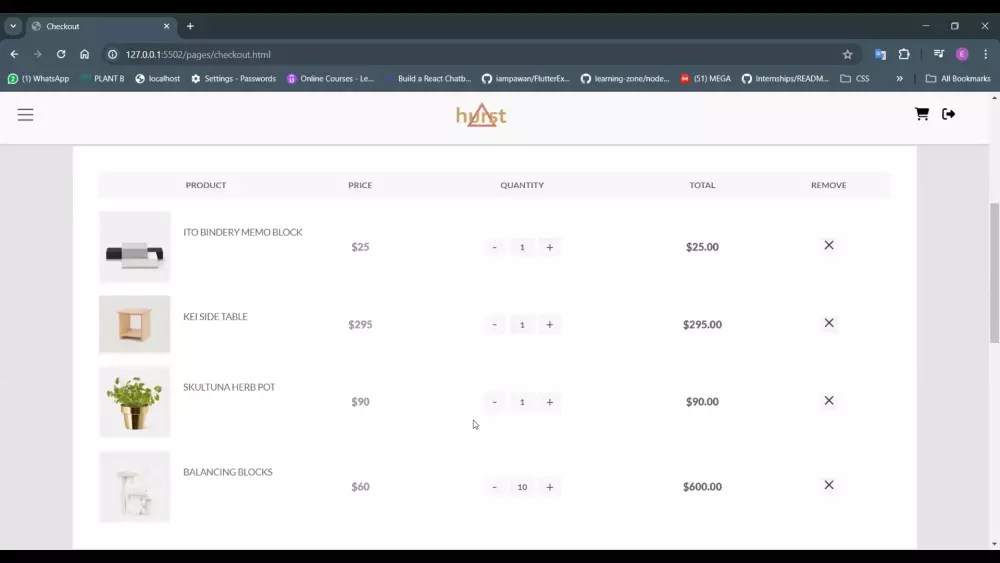The image size is (1000, 563).
Task: Increase quantity of Kei Side Table
Action: pos(550,325)
